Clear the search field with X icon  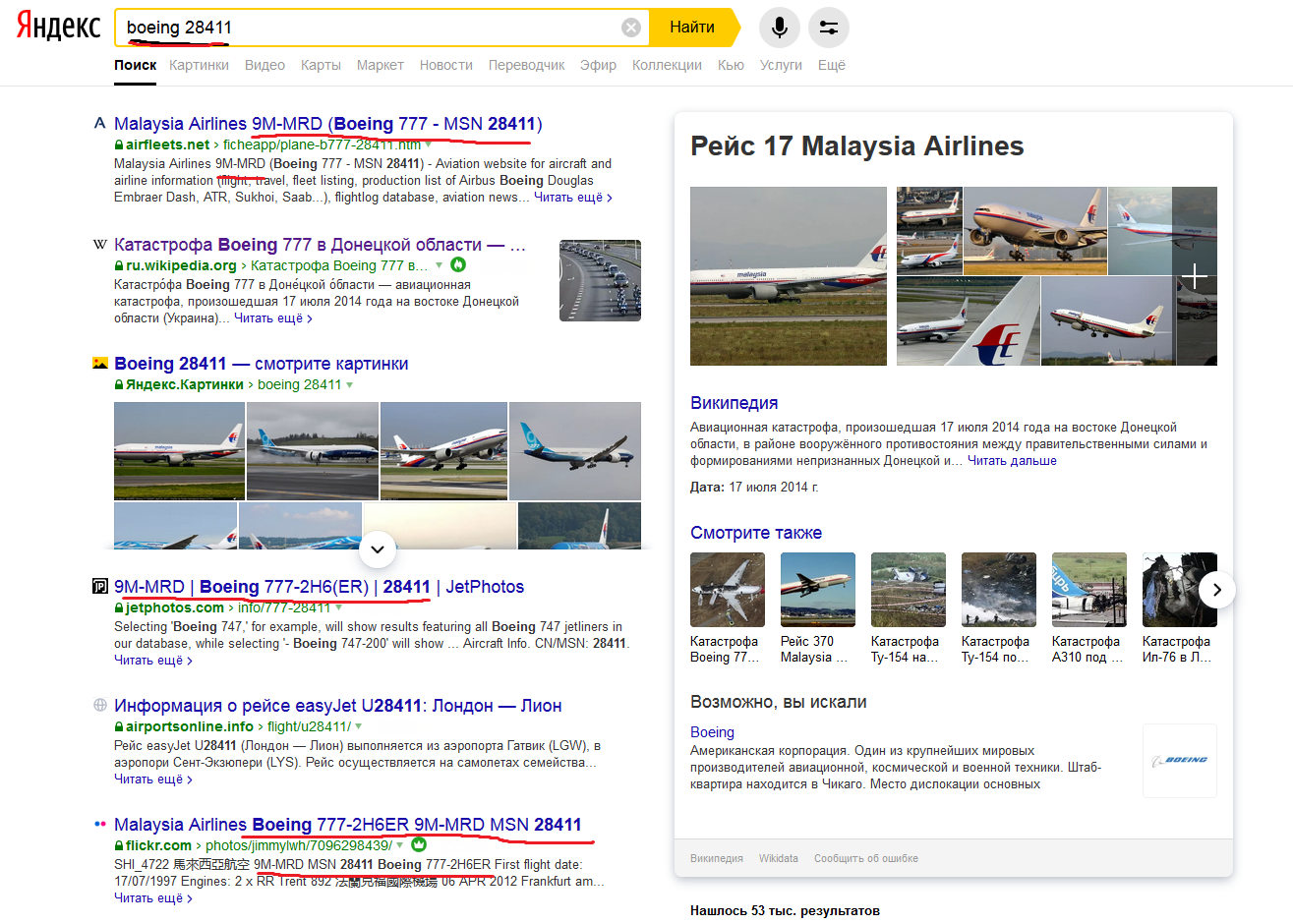tap(631, 28)
